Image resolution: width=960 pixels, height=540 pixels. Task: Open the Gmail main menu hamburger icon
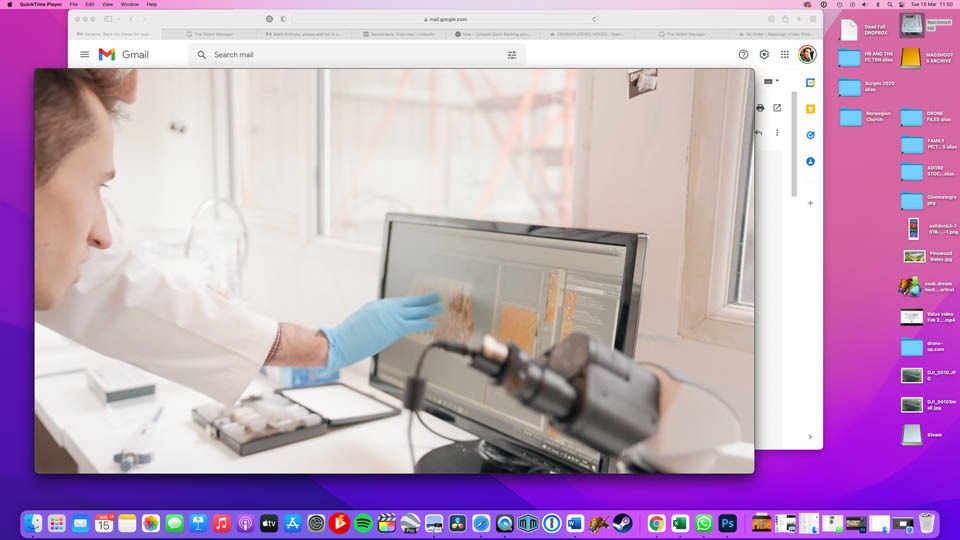(84, 54)
